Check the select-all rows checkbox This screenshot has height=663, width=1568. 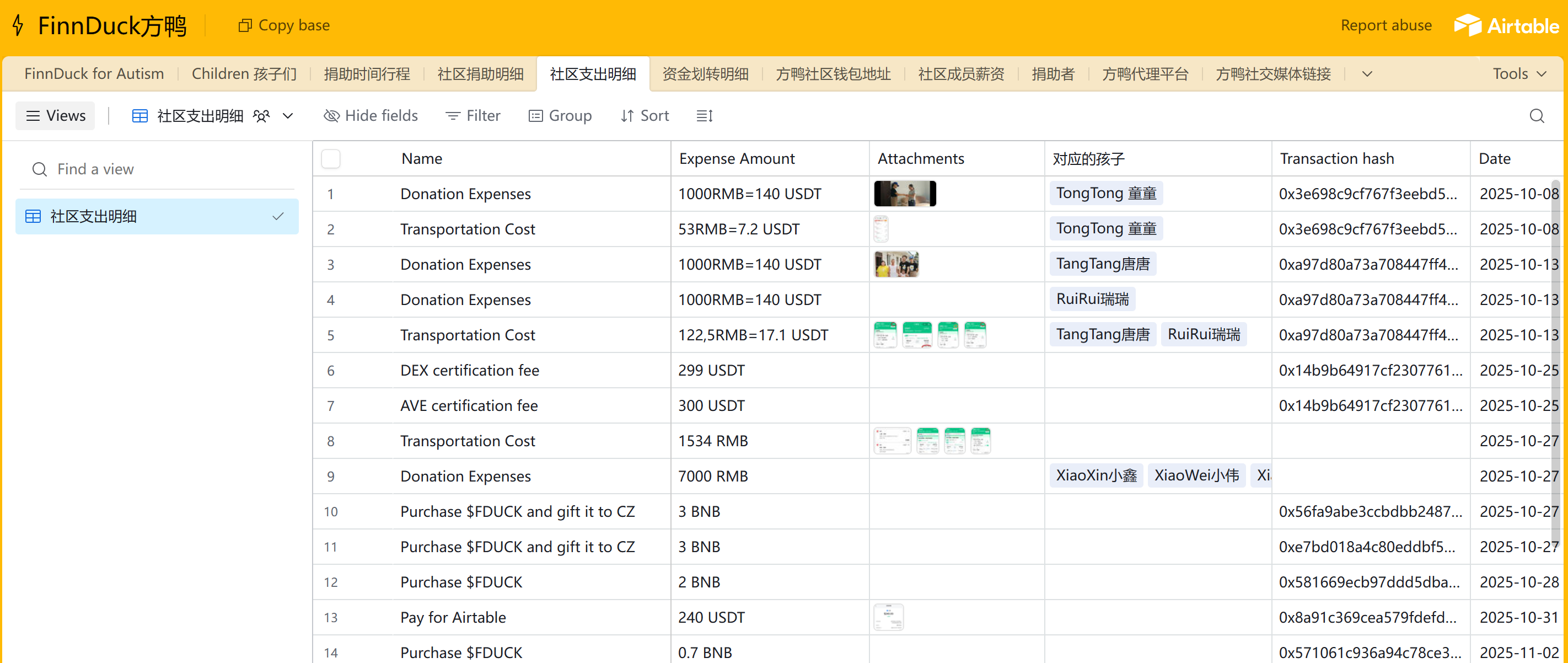tap(330, 159)
